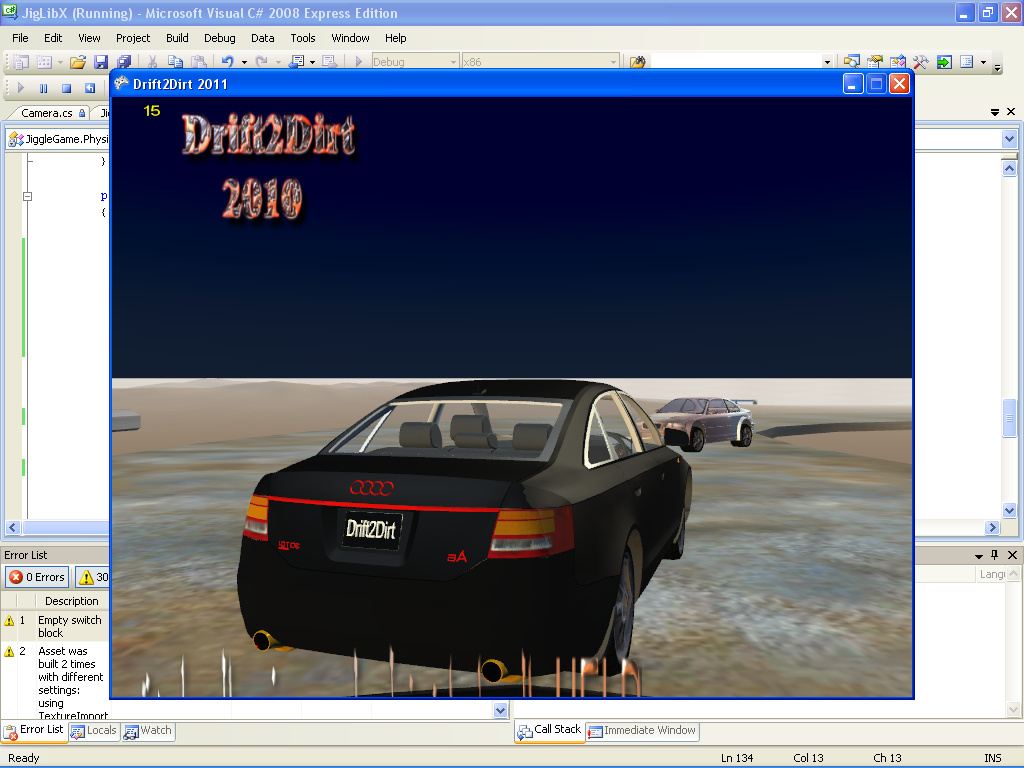This screenshot has height=768, width=1024.
Task: Open the Error List window position dropdown
Action: click(x=978, y=556)
